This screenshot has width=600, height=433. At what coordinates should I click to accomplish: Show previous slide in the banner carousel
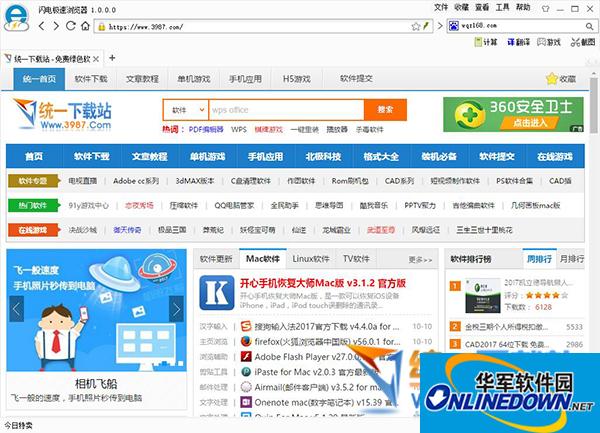(x=16, y=309)
